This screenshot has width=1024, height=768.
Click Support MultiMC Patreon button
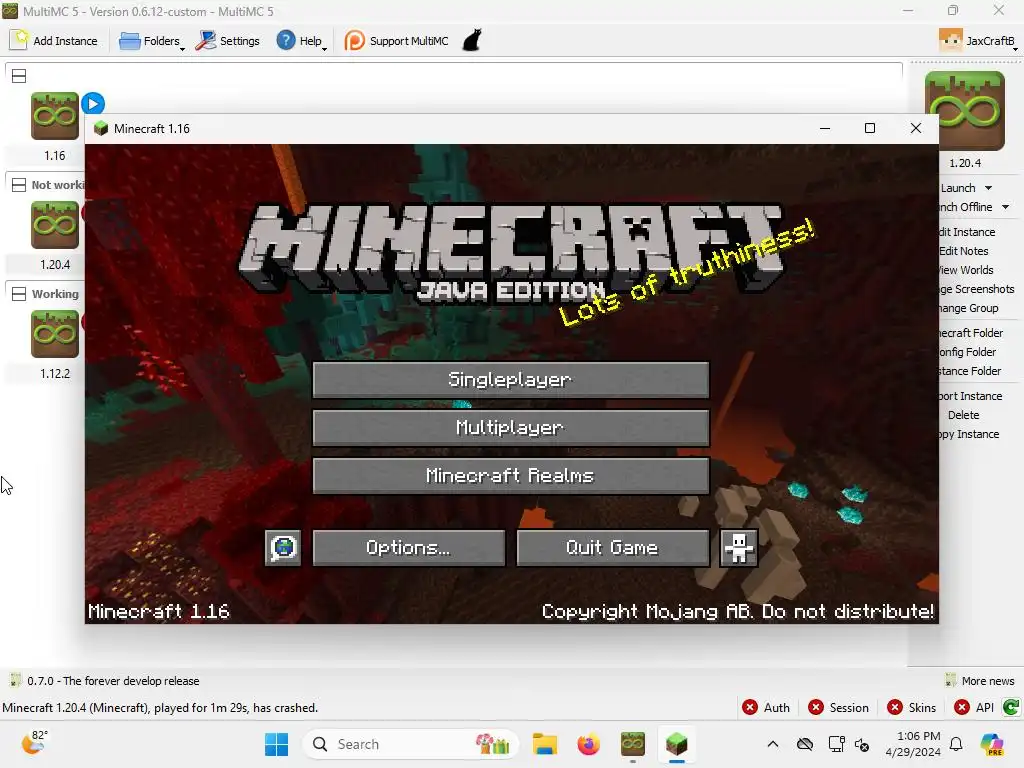[396, 40]
